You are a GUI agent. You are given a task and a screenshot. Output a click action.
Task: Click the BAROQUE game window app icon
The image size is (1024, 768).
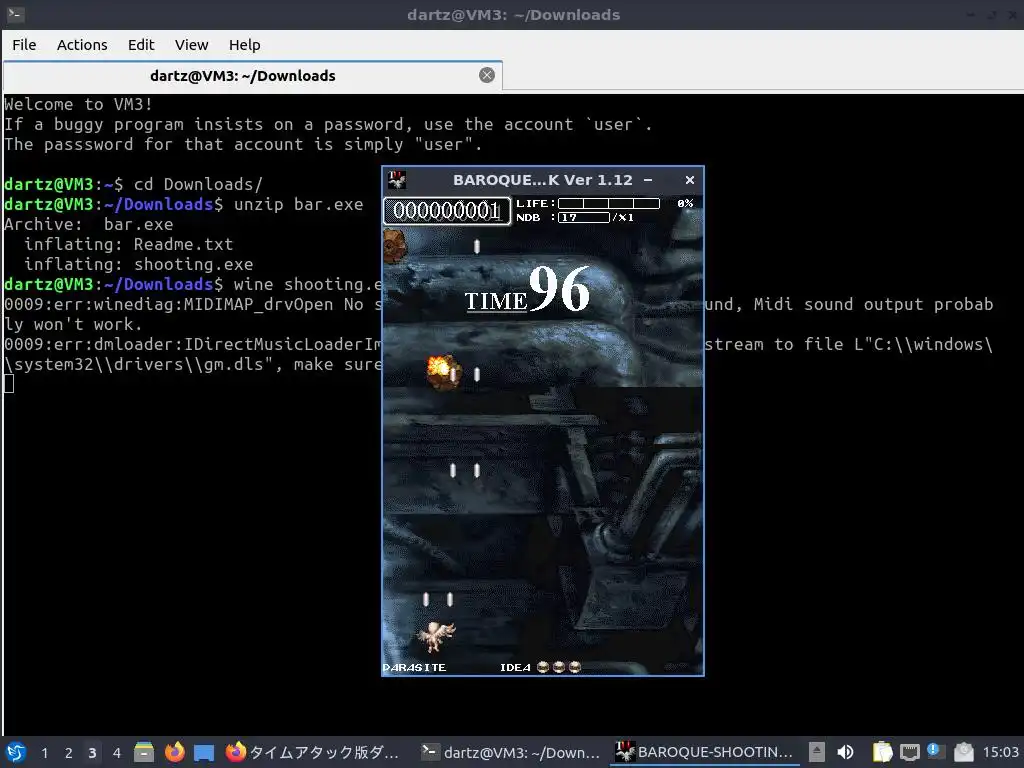point(396,180)
